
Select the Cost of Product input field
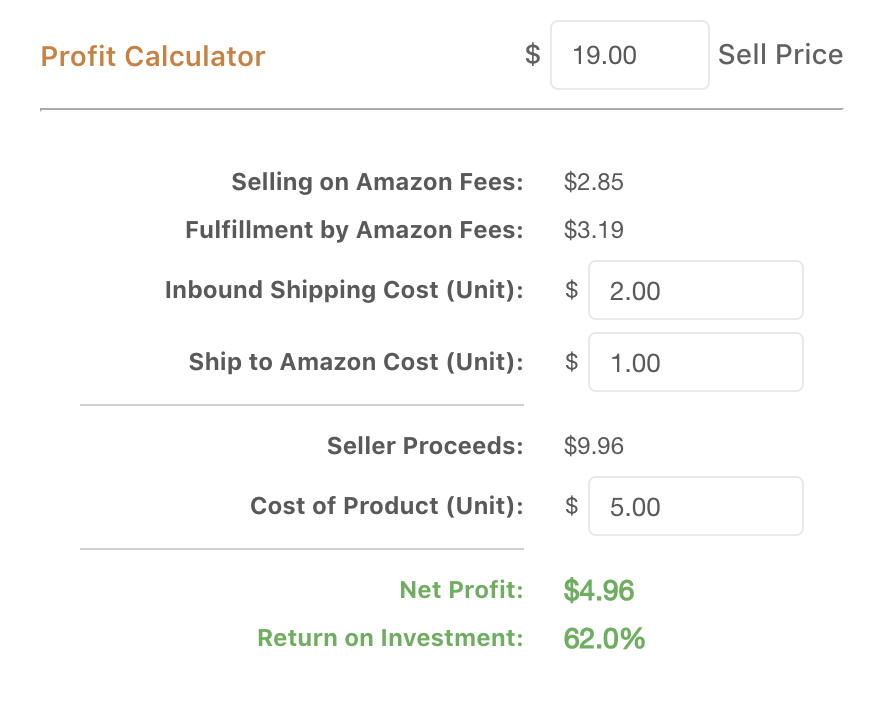(x=695, y=507)
